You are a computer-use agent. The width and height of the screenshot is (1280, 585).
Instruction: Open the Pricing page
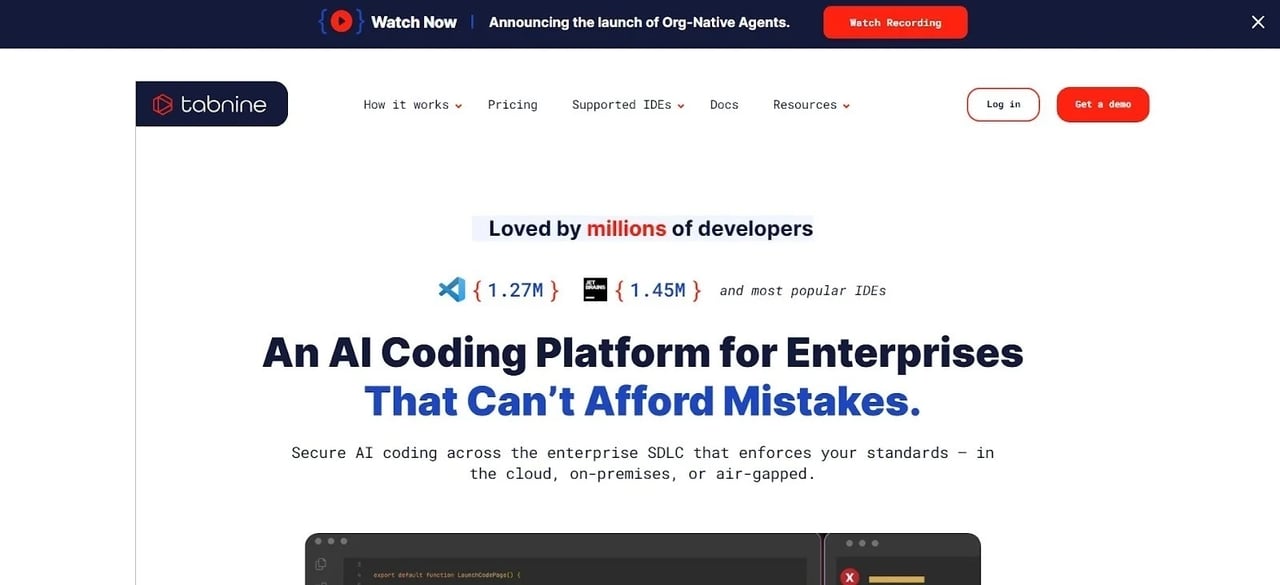[x=513, y=105]
